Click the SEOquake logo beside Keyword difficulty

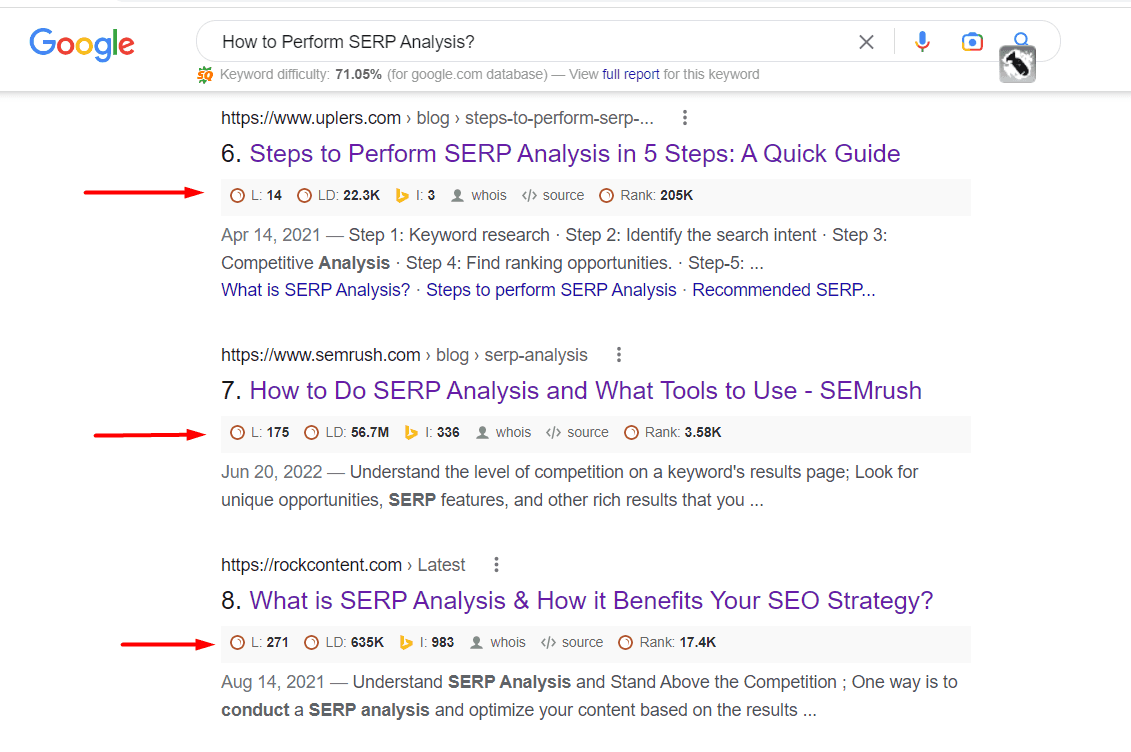(x=206, y=74)
